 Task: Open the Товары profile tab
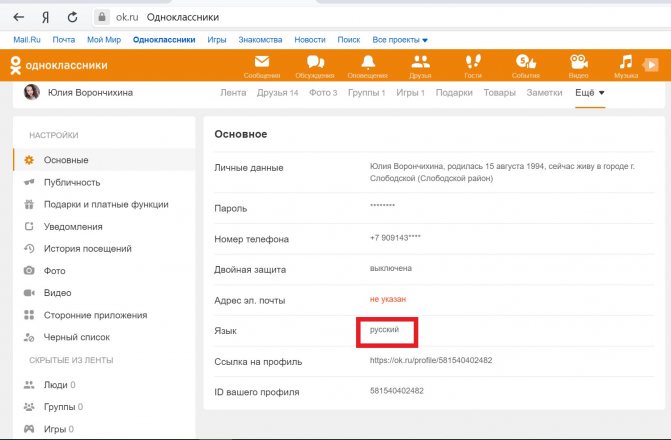(499, 93)
